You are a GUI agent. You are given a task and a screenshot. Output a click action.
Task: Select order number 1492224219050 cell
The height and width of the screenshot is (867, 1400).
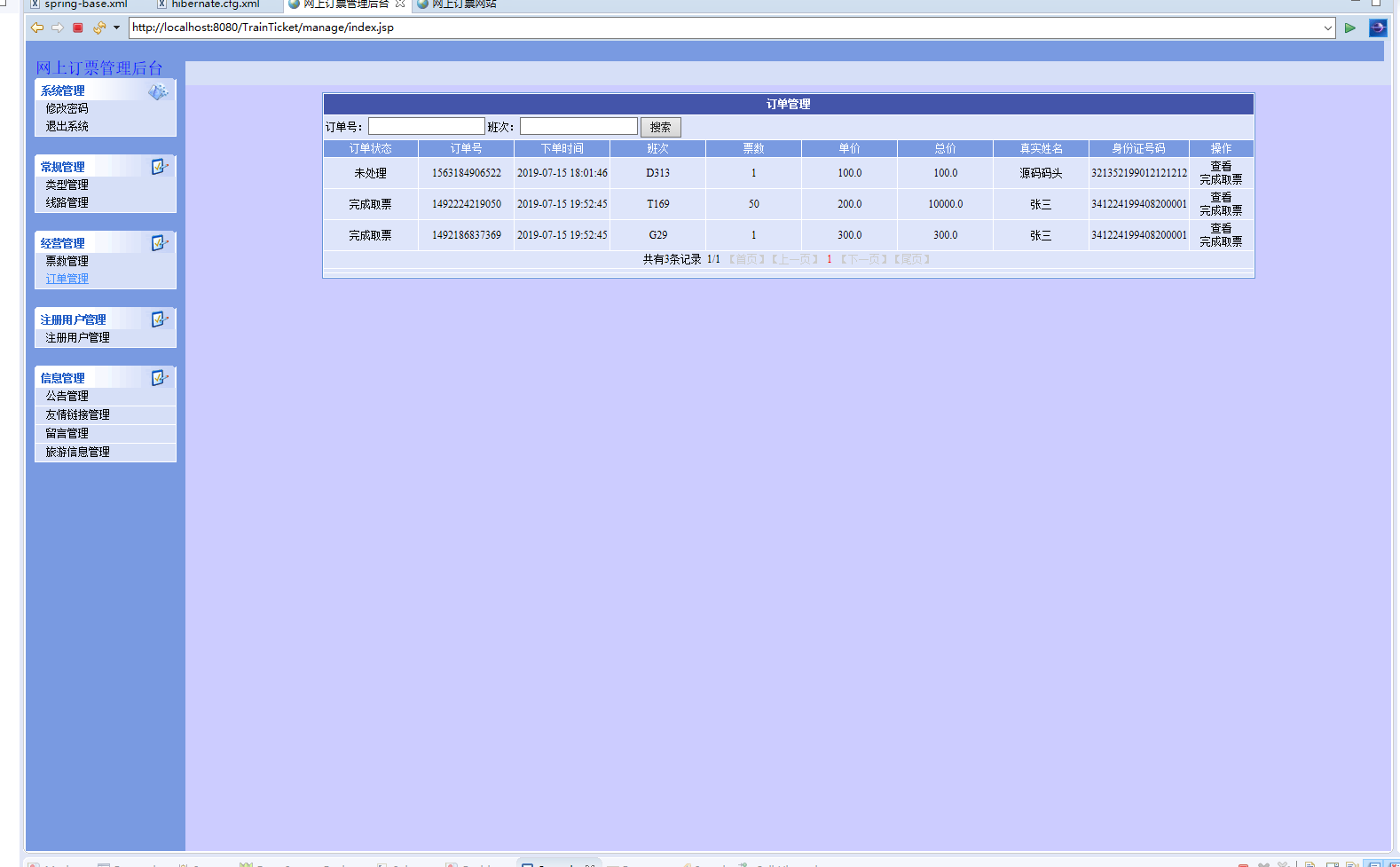click(467, 204)
